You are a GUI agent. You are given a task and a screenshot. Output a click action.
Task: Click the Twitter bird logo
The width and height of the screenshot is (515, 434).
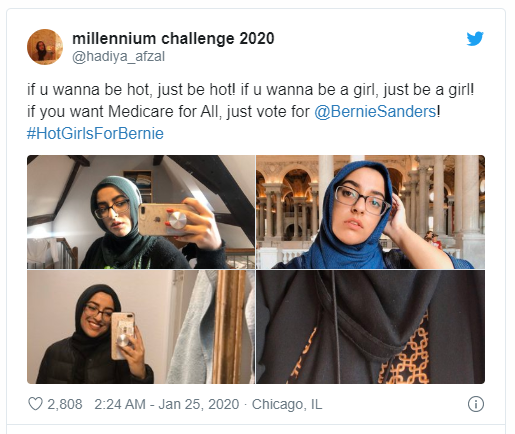point(475,39)
